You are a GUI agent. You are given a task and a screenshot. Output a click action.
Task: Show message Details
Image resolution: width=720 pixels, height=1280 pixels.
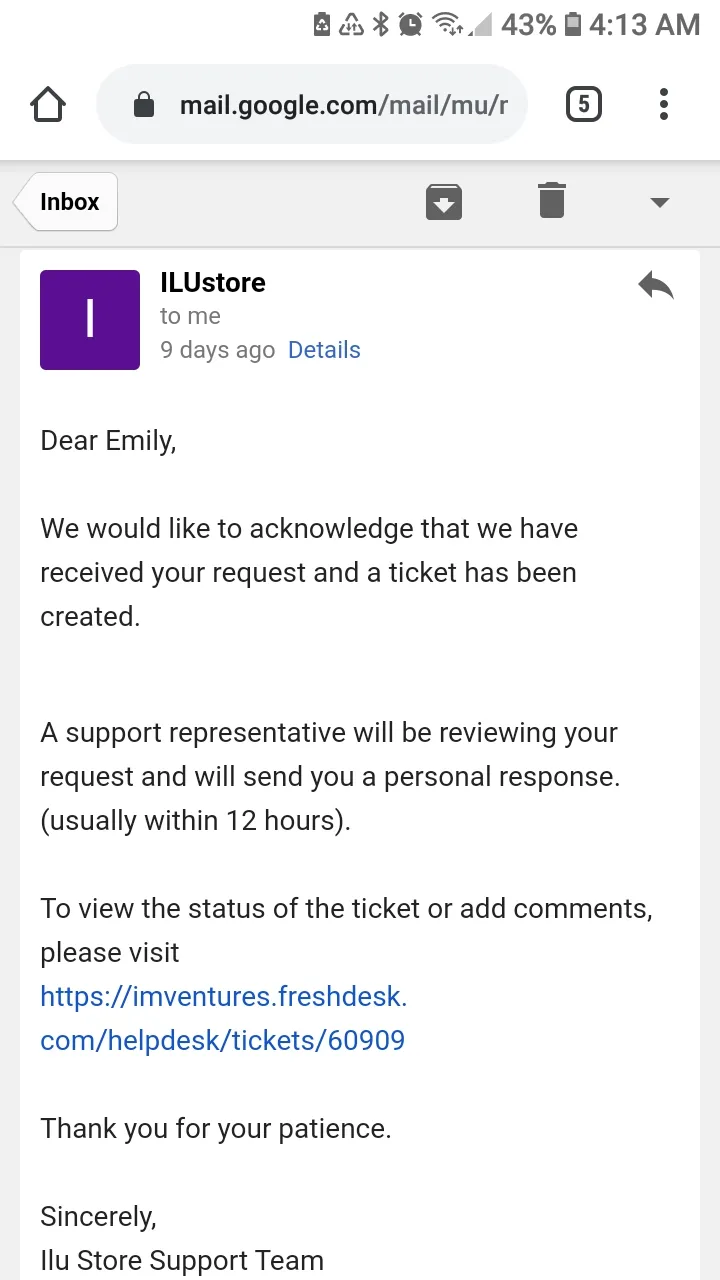(324, 350)
